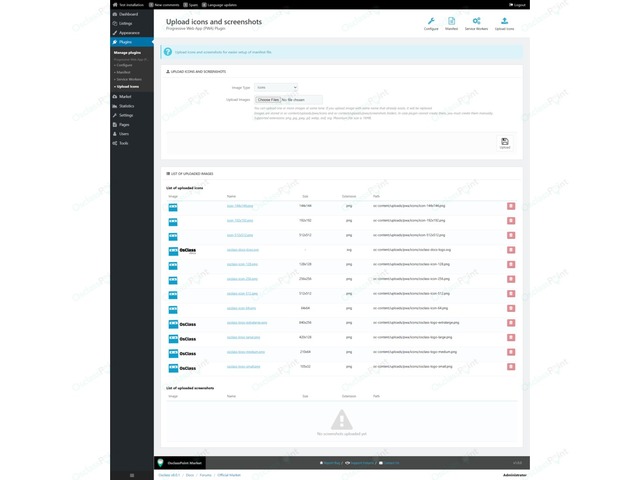Open the Official Market bottom link
This screenshot has height=480, width=640.
point(229,475)
